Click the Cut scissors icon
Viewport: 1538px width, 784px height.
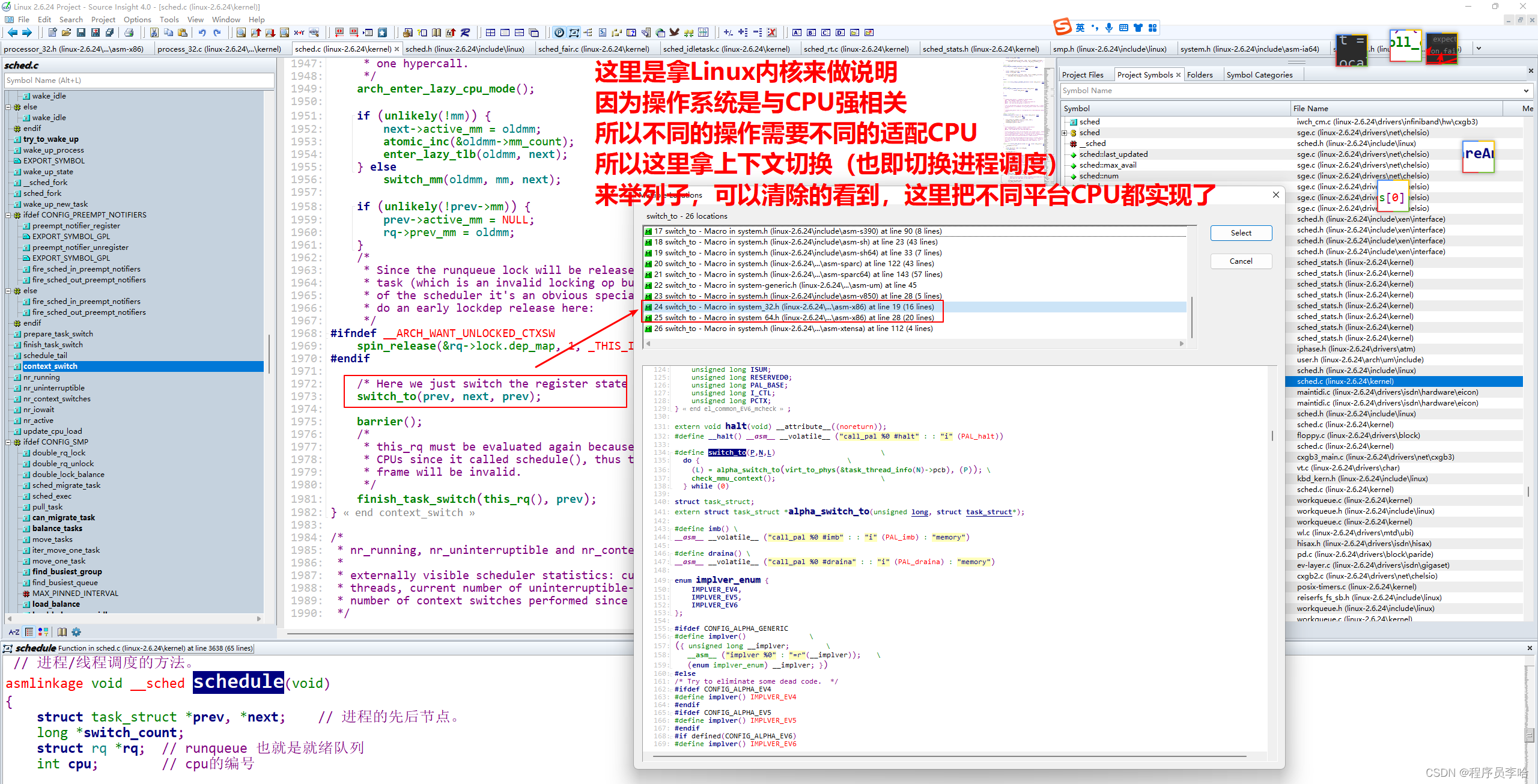coord(154,33)
